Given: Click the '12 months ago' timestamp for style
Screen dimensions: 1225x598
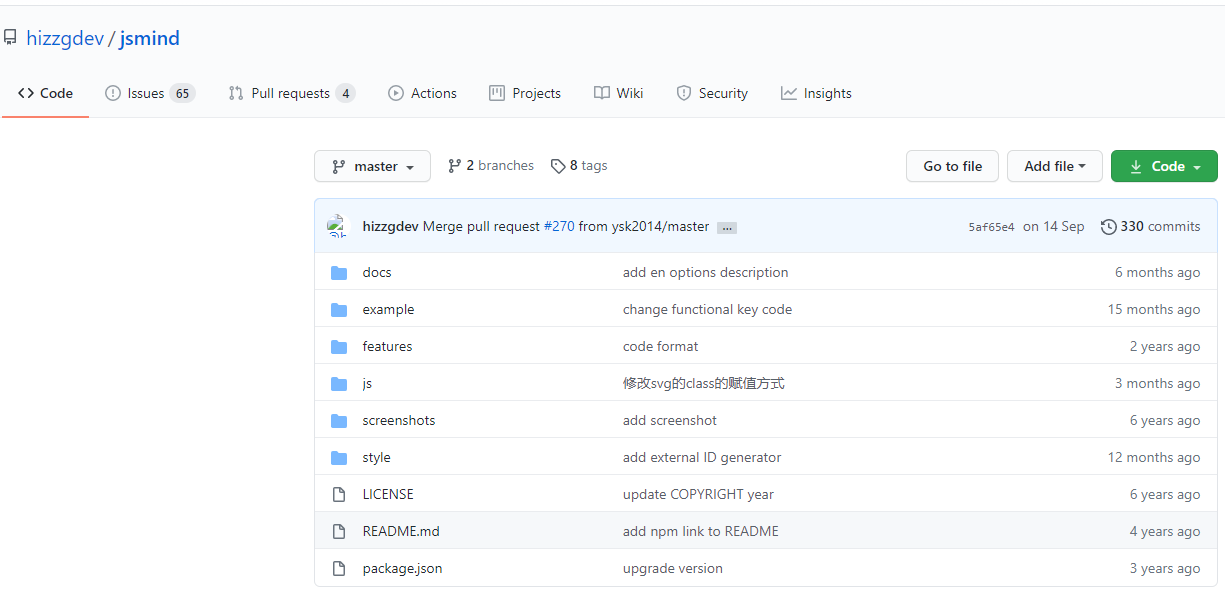Looking at the screenshot, I should (x=1153, y=457).
